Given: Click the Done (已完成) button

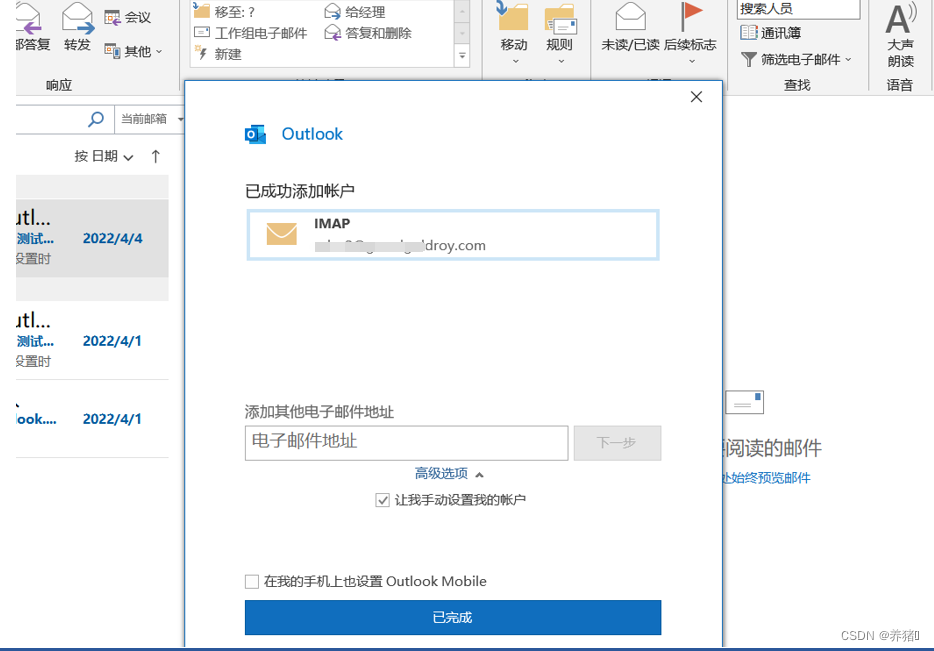Looking at the screenshot, I should pos(453,618).
